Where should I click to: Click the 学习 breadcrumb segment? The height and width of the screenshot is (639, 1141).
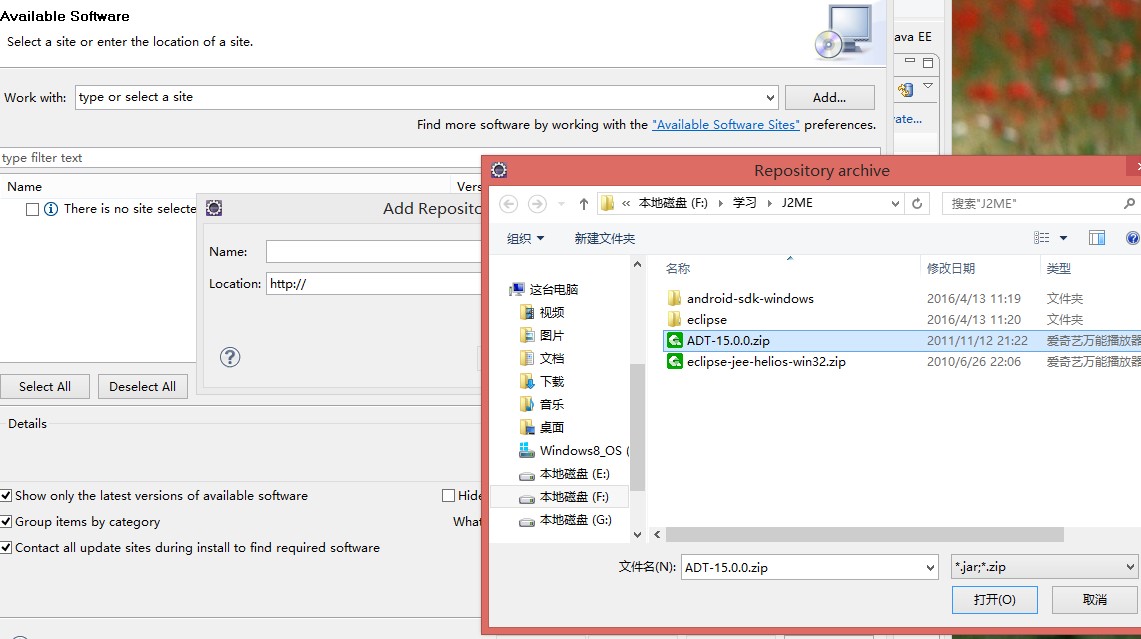click(x=744, y=203)
